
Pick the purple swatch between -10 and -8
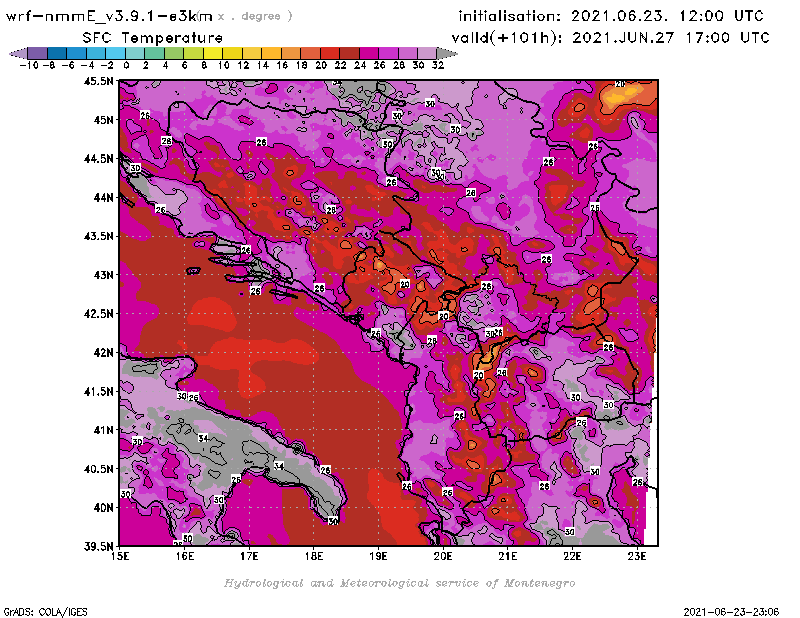click(x=38, y=54)
